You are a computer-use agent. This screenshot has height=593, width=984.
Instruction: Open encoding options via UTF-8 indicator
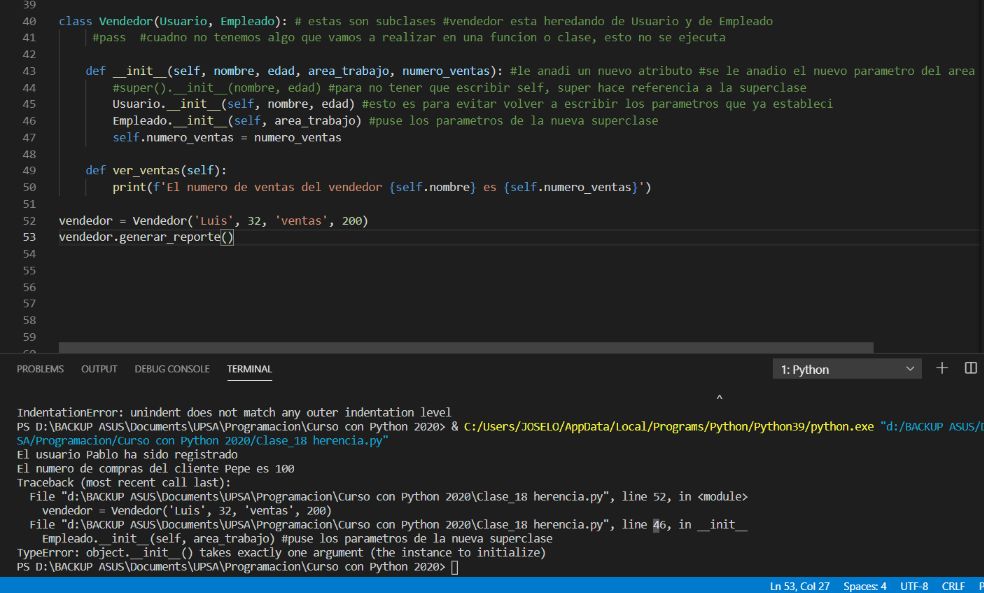pos(916,586)
